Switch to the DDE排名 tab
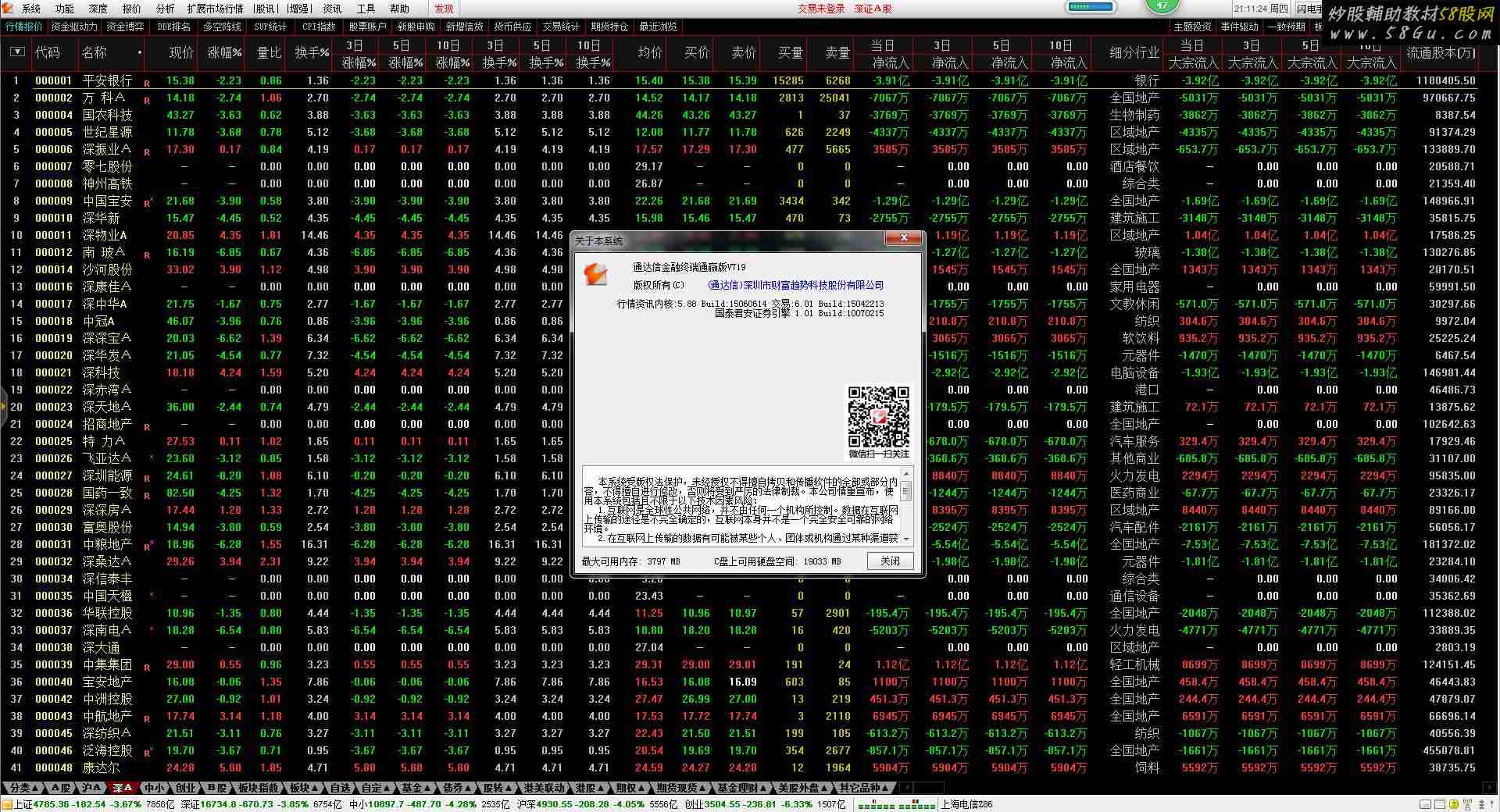 point(173,27)
